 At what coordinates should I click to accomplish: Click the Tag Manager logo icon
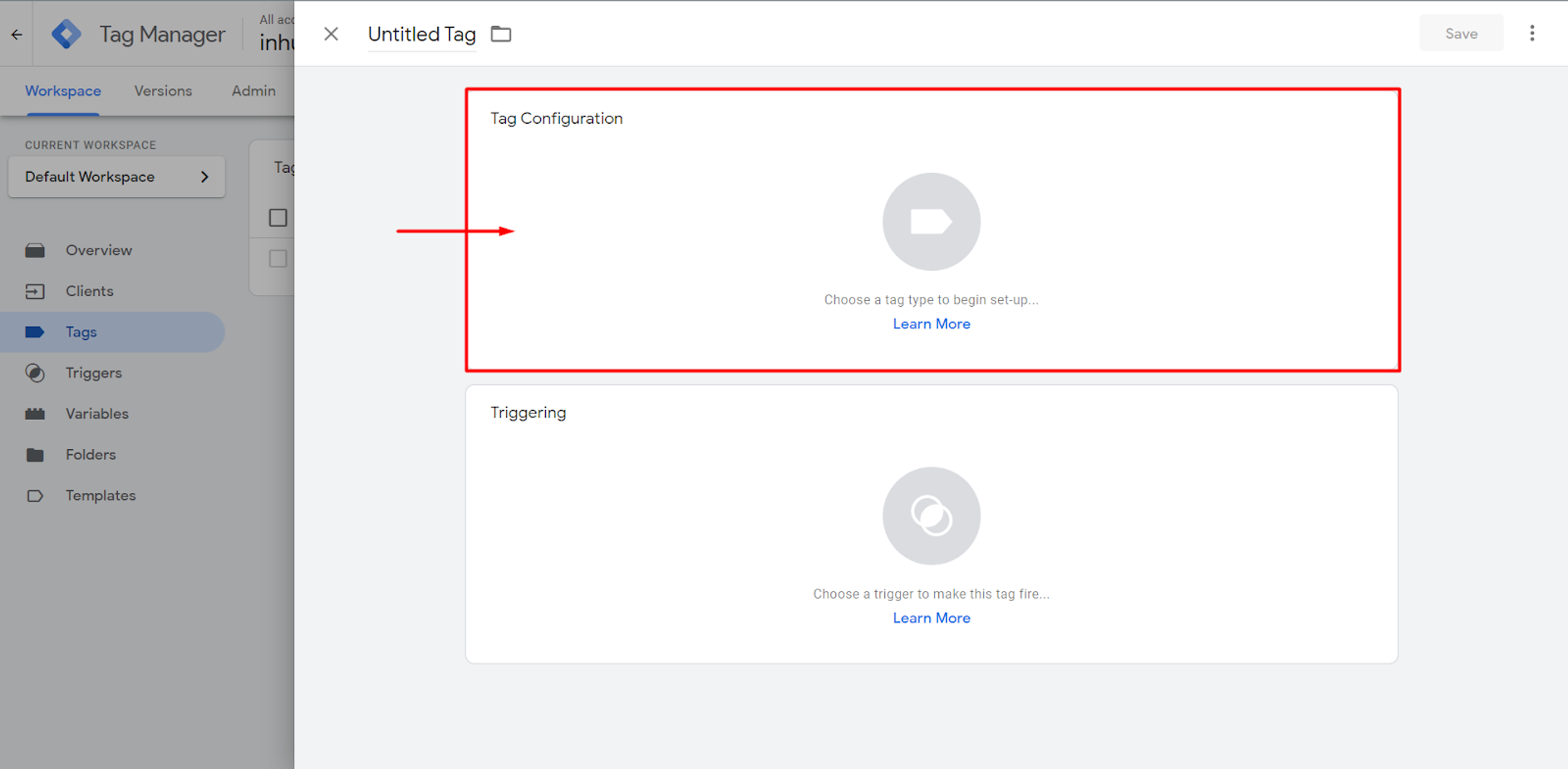(66, 34)
